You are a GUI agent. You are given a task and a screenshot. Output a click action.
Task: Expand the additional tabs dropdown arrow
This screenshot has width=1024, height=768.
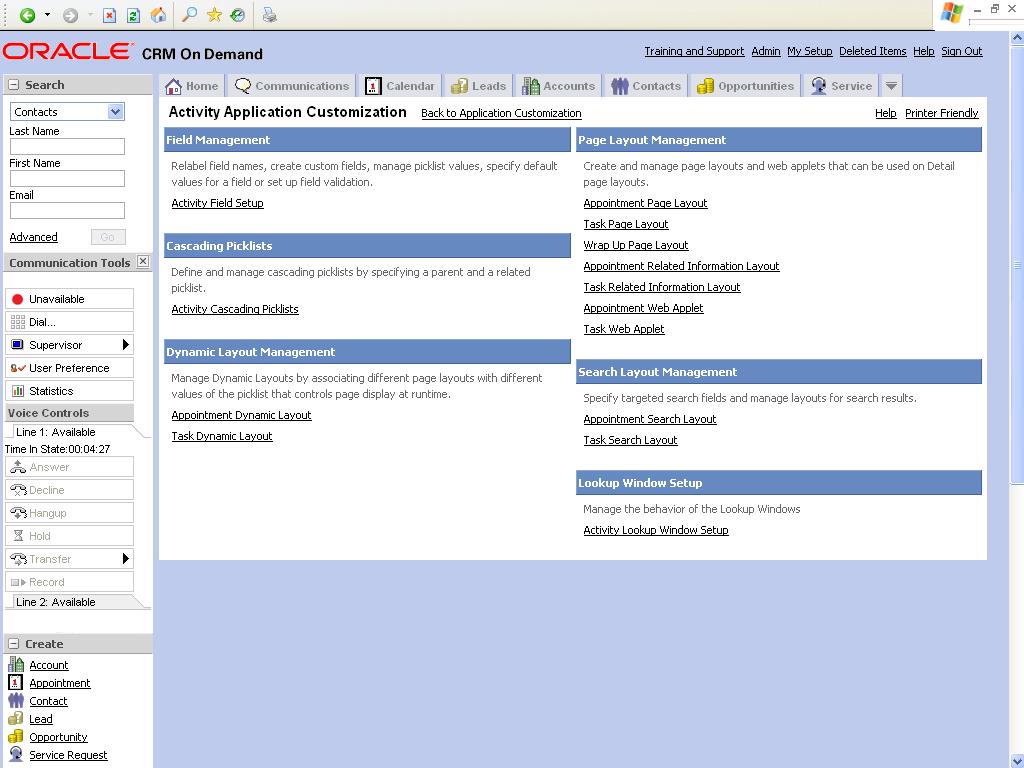tap(891, 86)
